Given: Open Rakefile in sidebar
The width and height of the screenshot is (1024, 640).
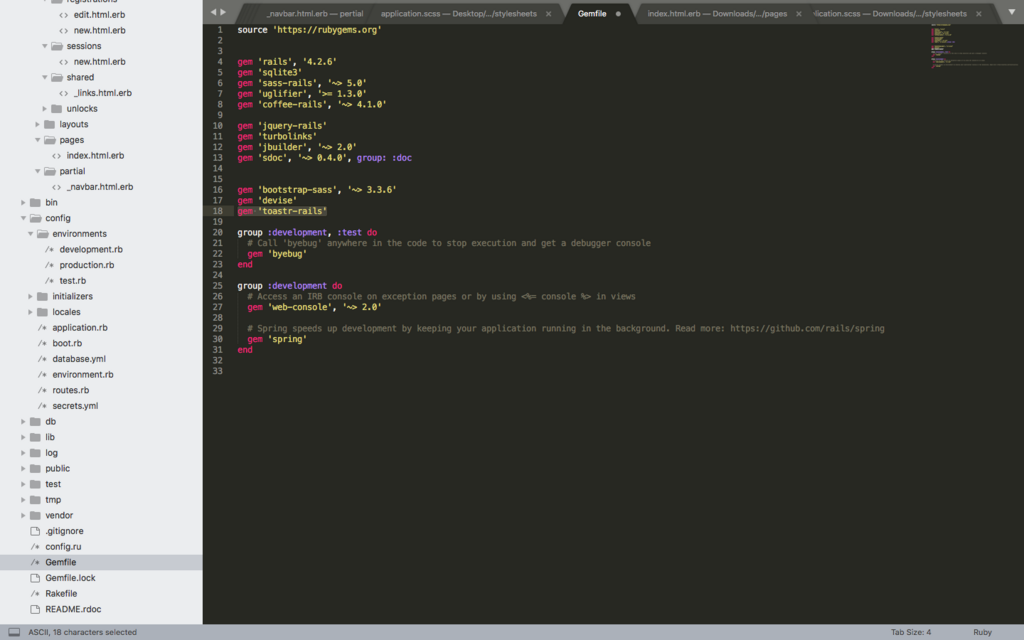Looking at the screenshot, I should (61, 594).
